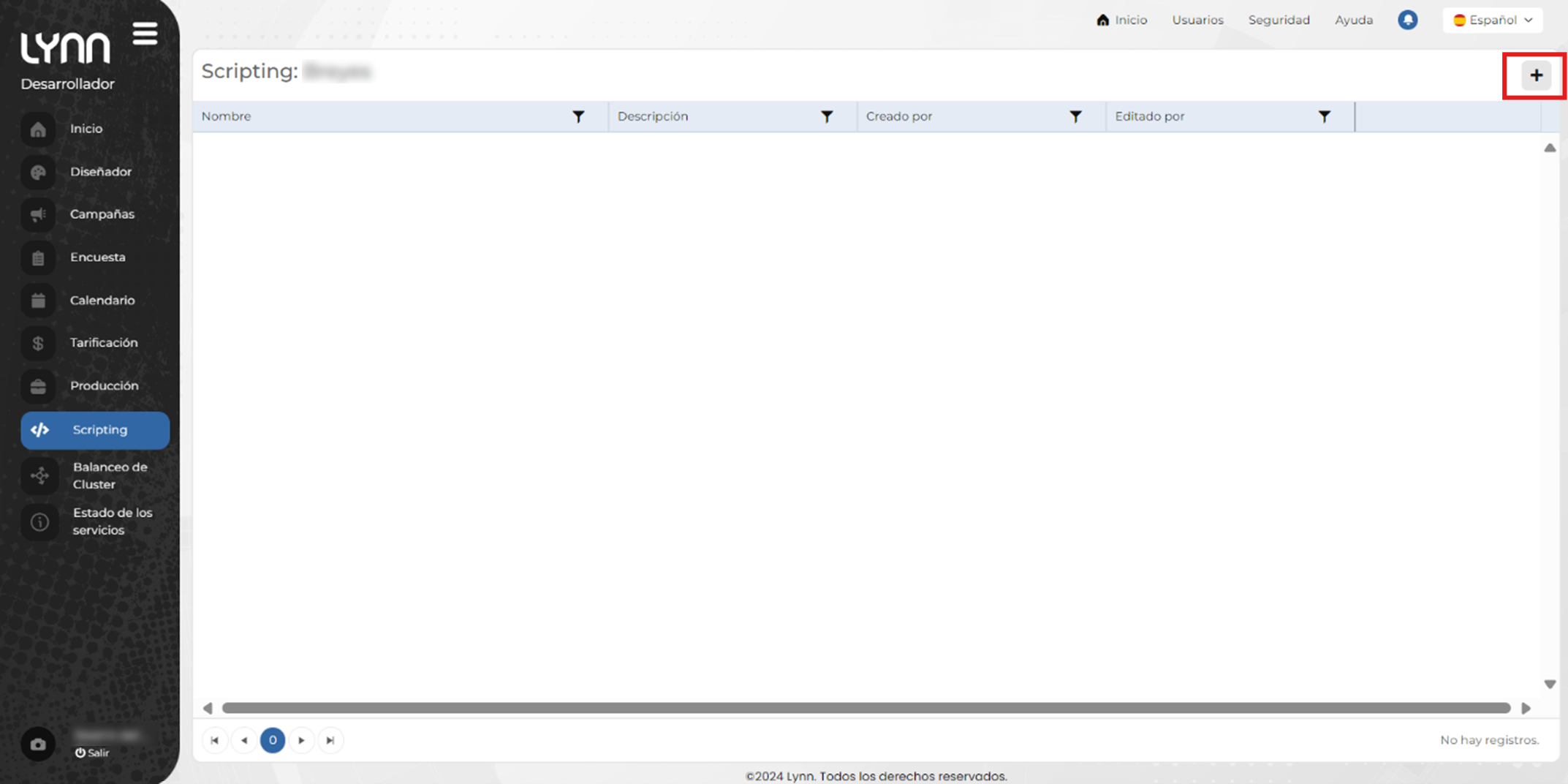
Task: Sort by the Creado por column header
Action: pos(898,116)
